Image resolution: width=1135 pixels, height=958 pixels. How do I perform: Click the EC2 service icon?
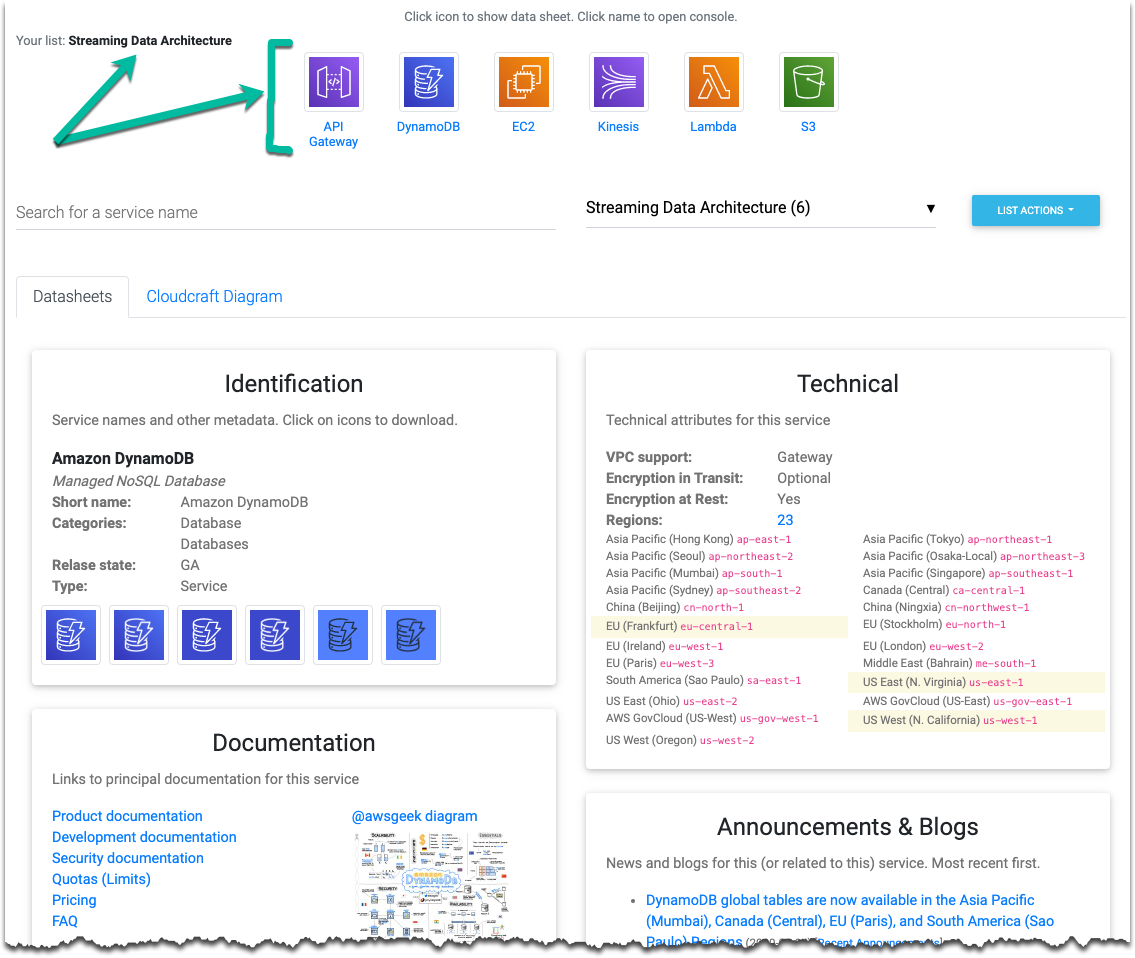(x=523, y=82)
